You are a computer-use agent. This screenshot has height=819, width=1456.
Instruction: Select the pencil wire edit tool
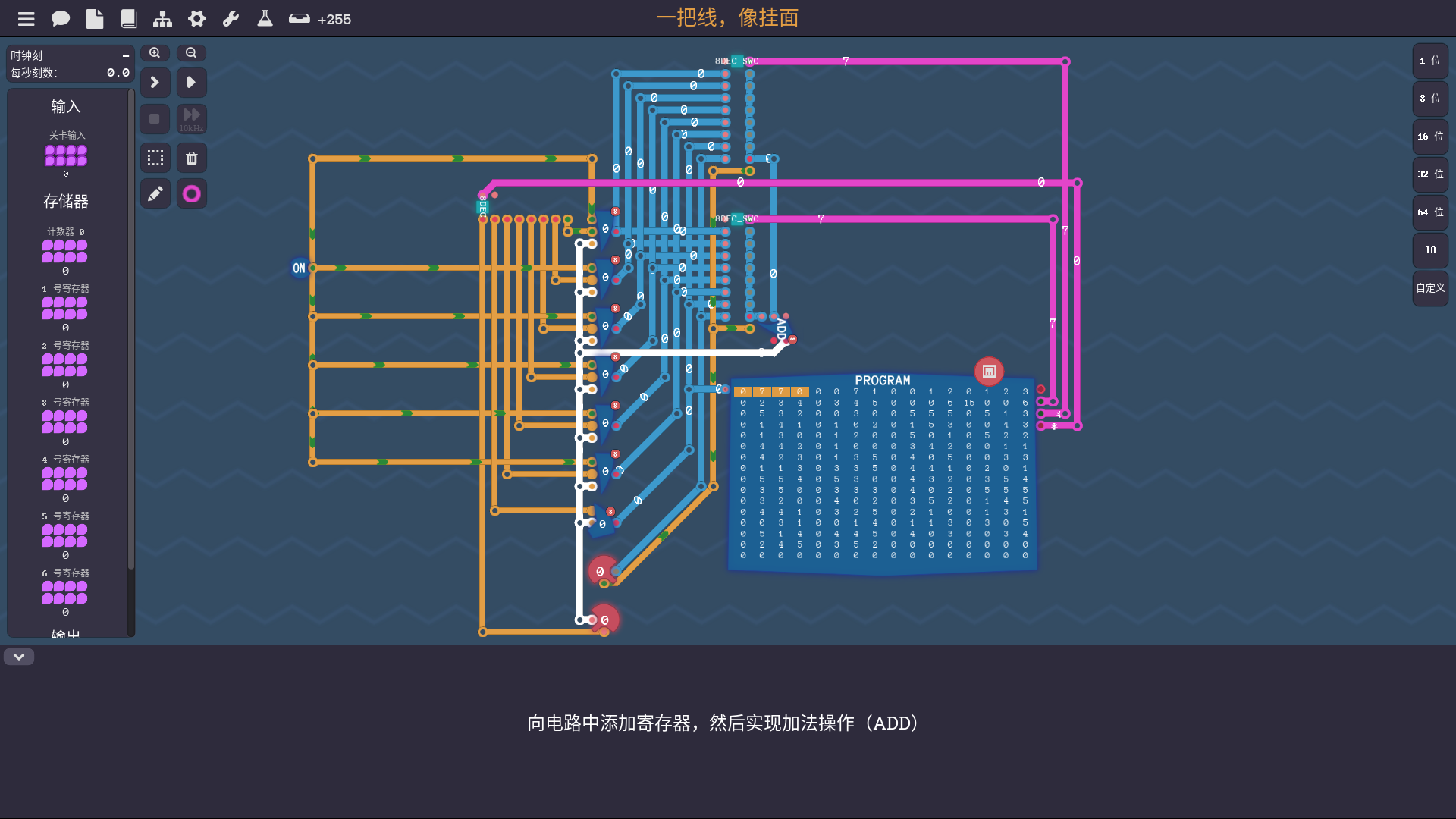pos(155,194)
